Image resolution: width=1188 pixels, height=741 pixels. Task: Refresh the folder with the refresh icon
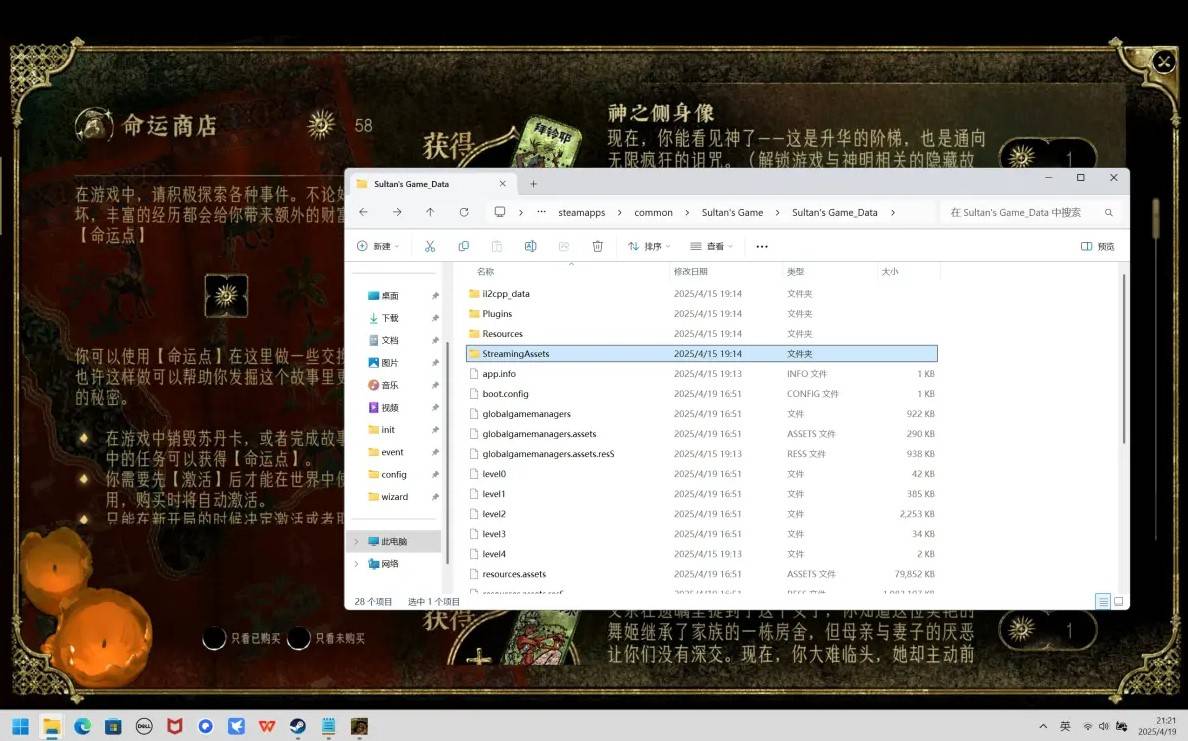coord(464,212)
